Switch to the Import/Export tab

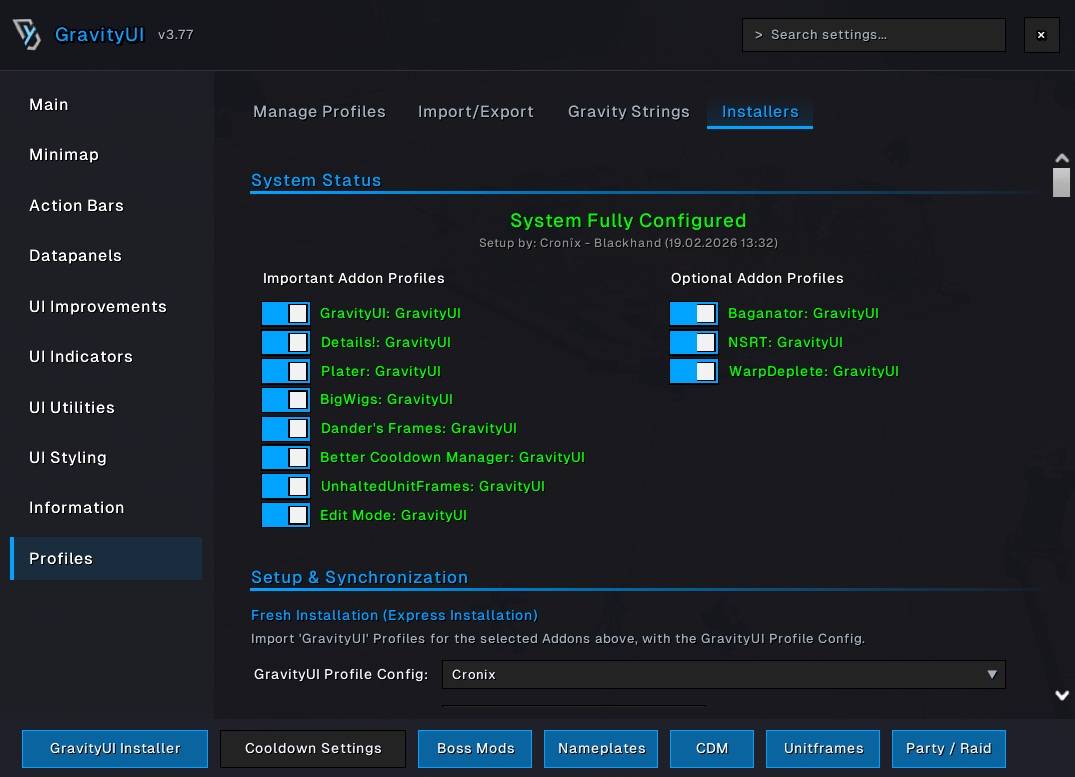coord(476,112)
